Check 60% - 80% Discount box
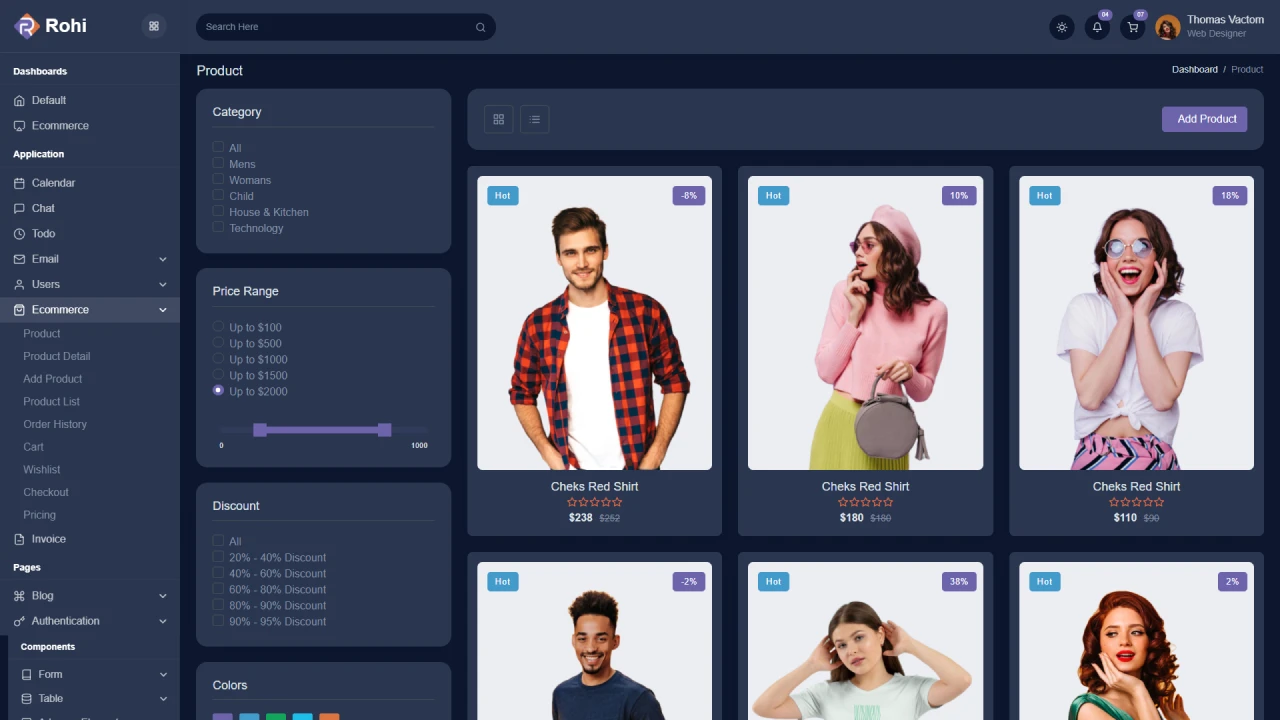Viewport: 1280px width, 720px height. pyautogui.click(x=218, y=589)
